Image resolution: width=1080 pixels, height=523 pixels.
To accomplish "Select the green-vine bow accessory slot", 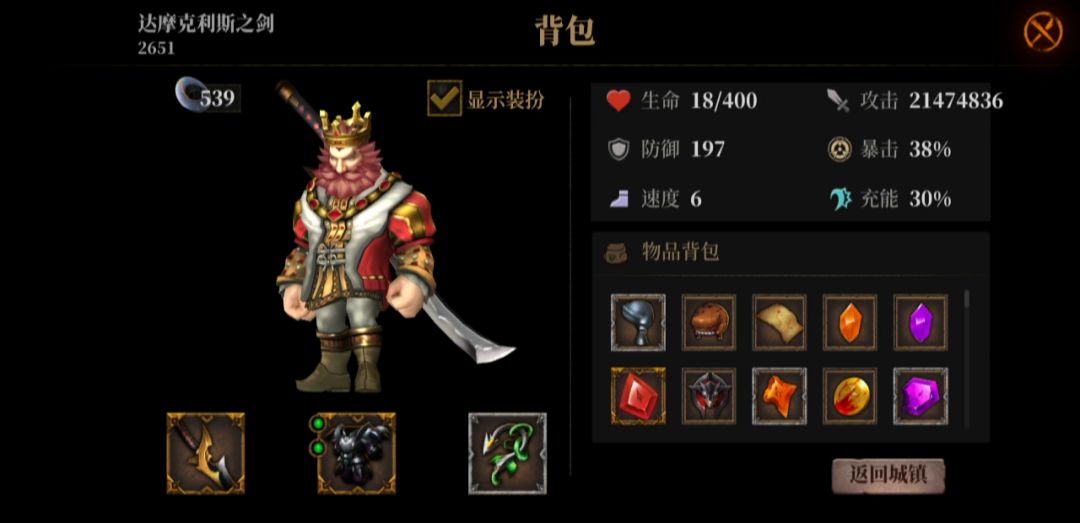I will 507,453.
